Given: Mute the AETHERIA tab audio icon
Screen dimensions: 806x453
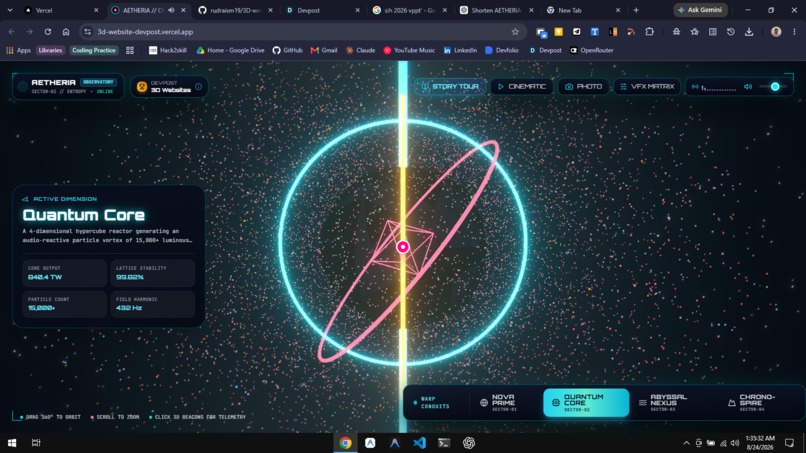Looking at the screenshot, I should tap(171, 10).
